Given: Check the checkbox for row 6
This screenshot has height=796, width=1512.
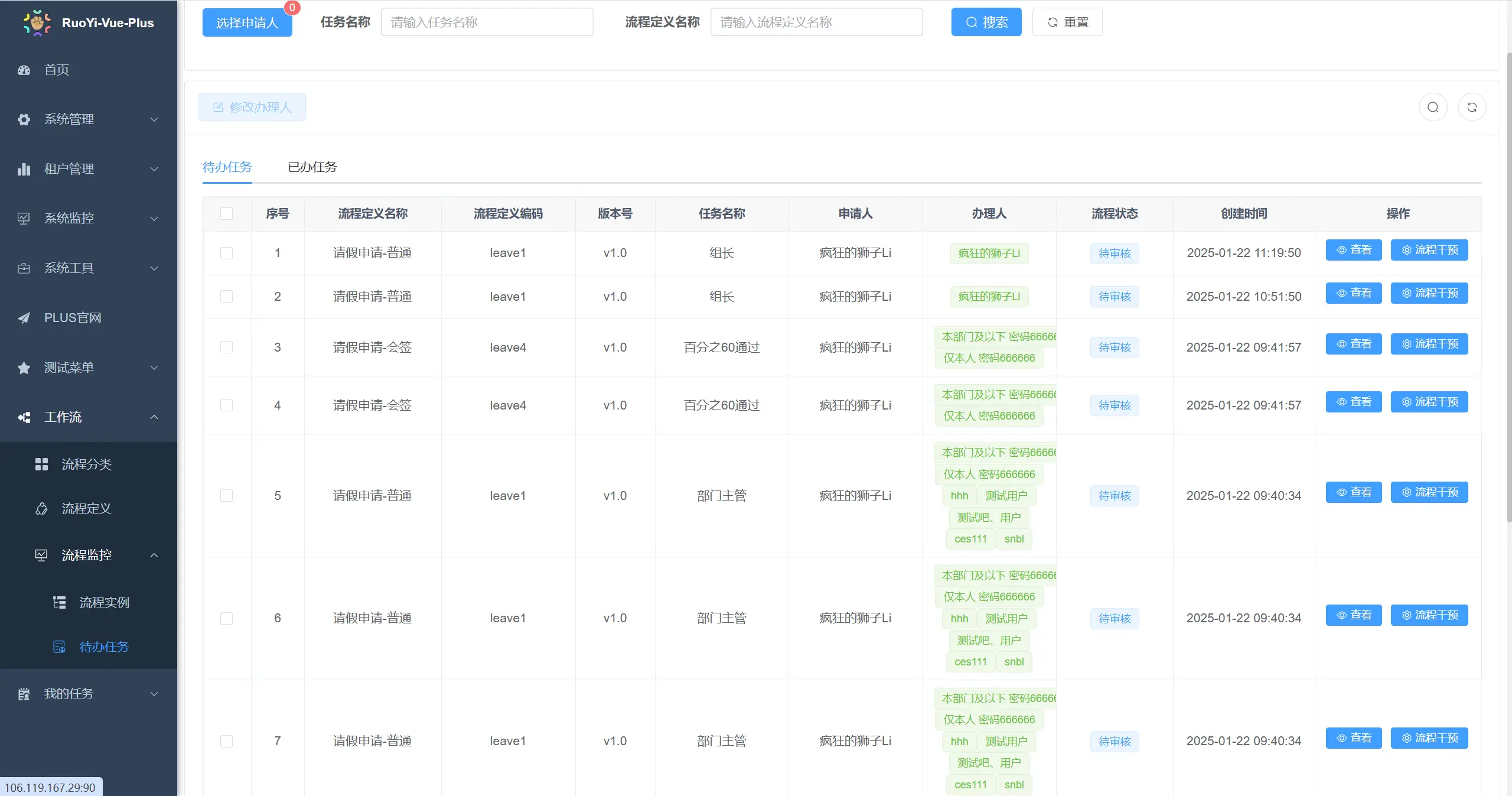Looking at the screenshot, I should [x=227, y=618].
